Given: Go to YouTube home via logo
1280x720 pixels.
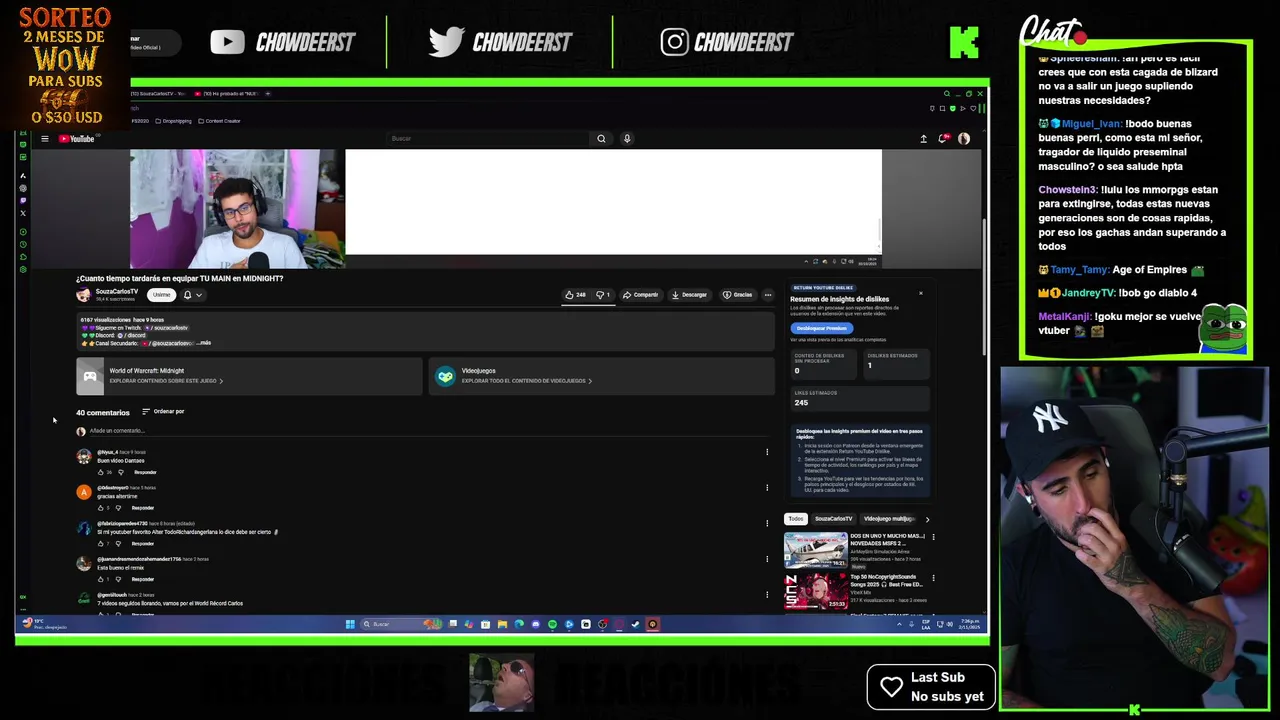Looking at the screenshot, I should (x=77, y=139).
